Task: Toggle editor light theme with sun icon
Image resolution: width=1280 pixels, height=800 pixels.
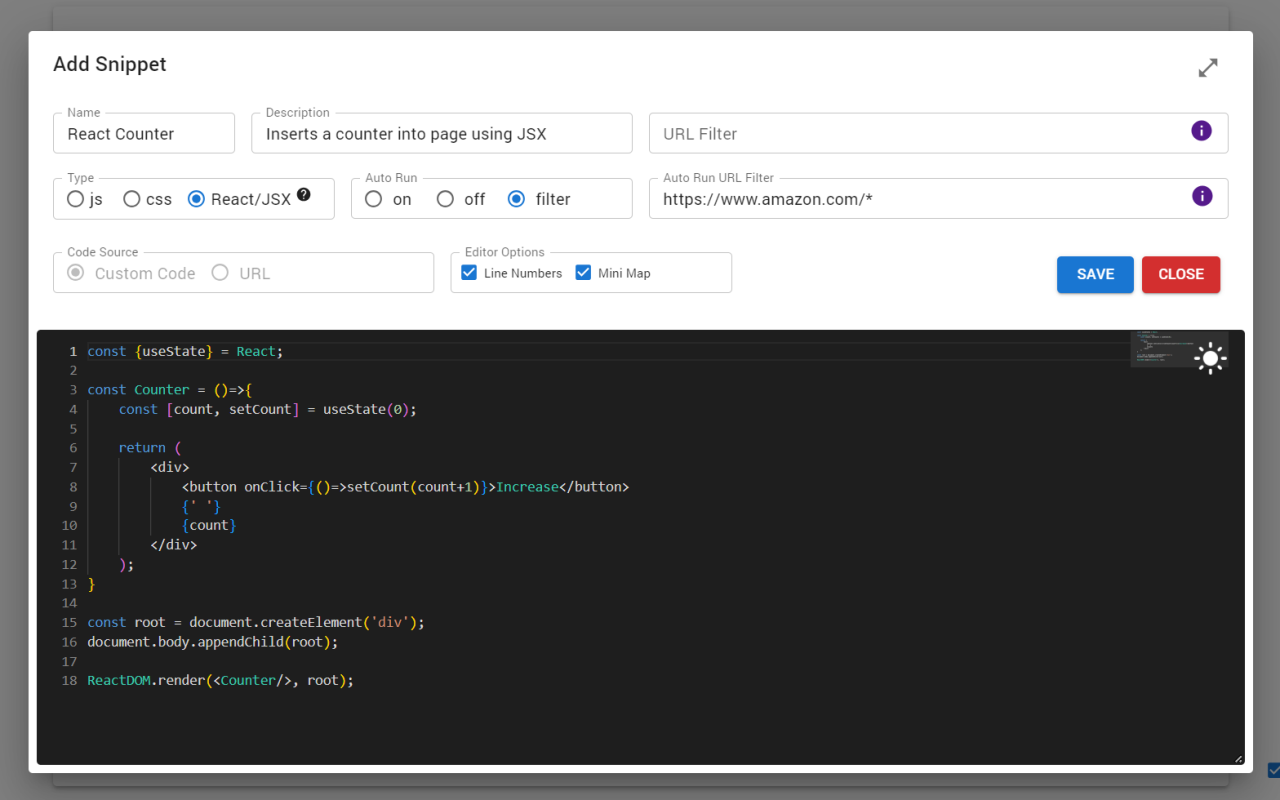Action: (1210, 358)
